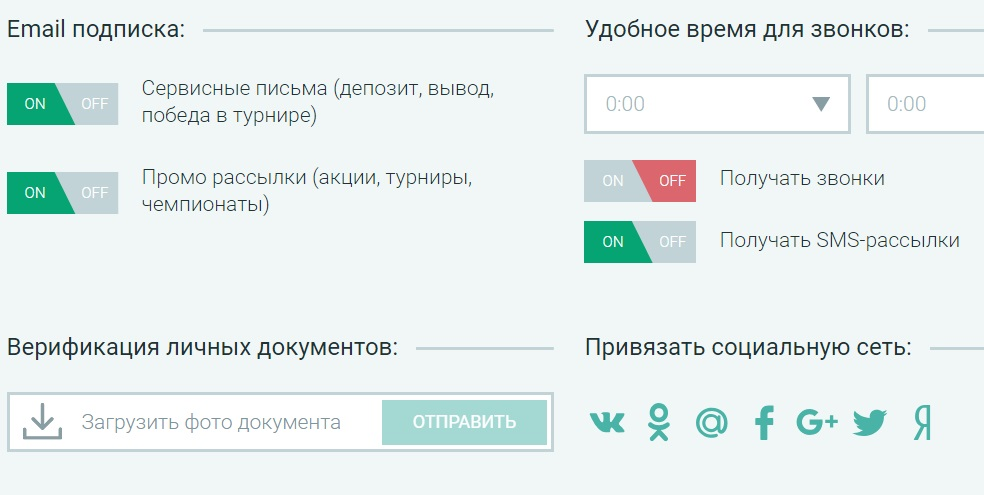Click 'Загрузить фото документа' upload field

[211, 422]
